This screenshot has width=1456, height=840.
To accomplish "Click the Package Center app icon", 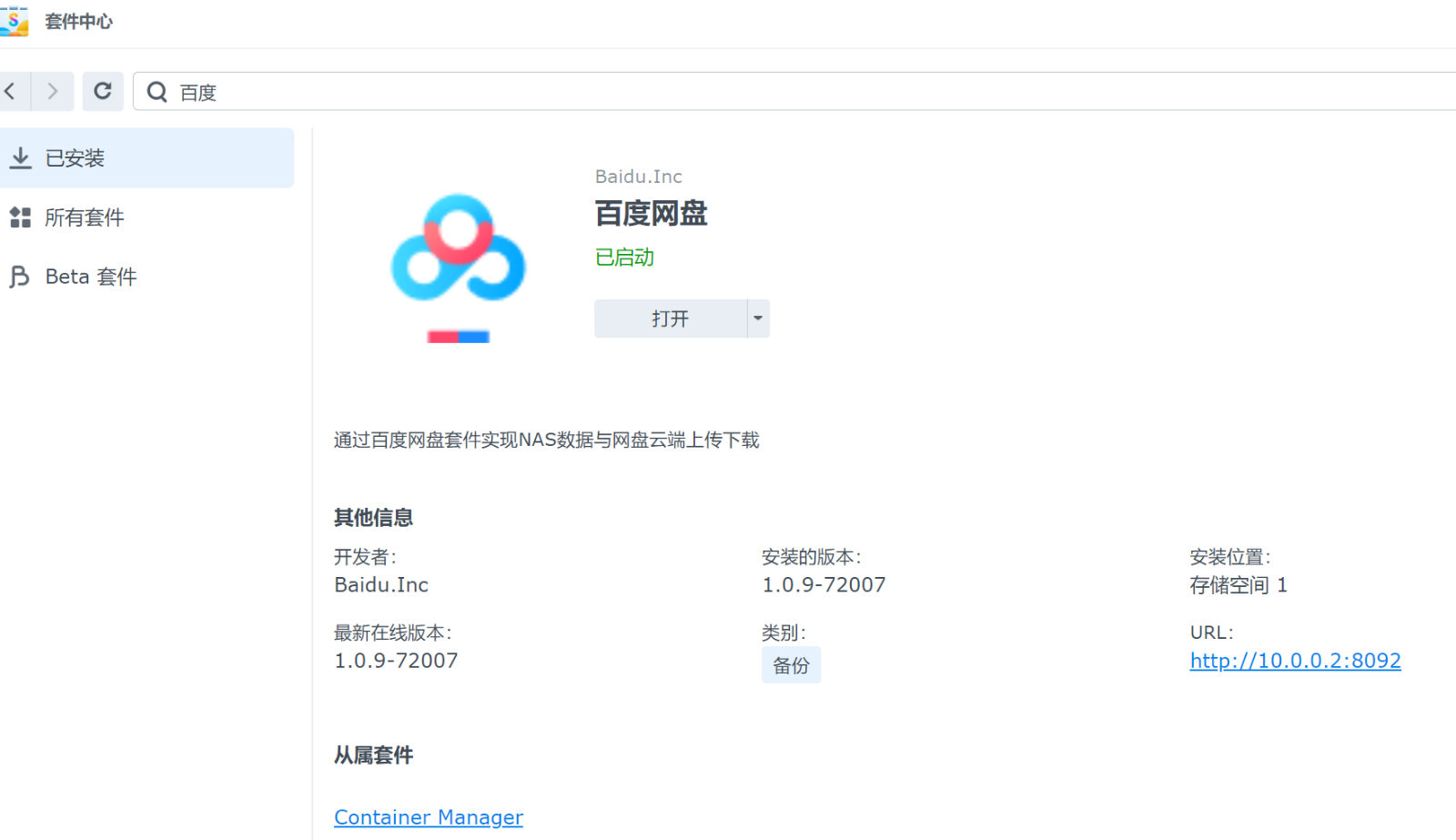I will tap(14, 21).
